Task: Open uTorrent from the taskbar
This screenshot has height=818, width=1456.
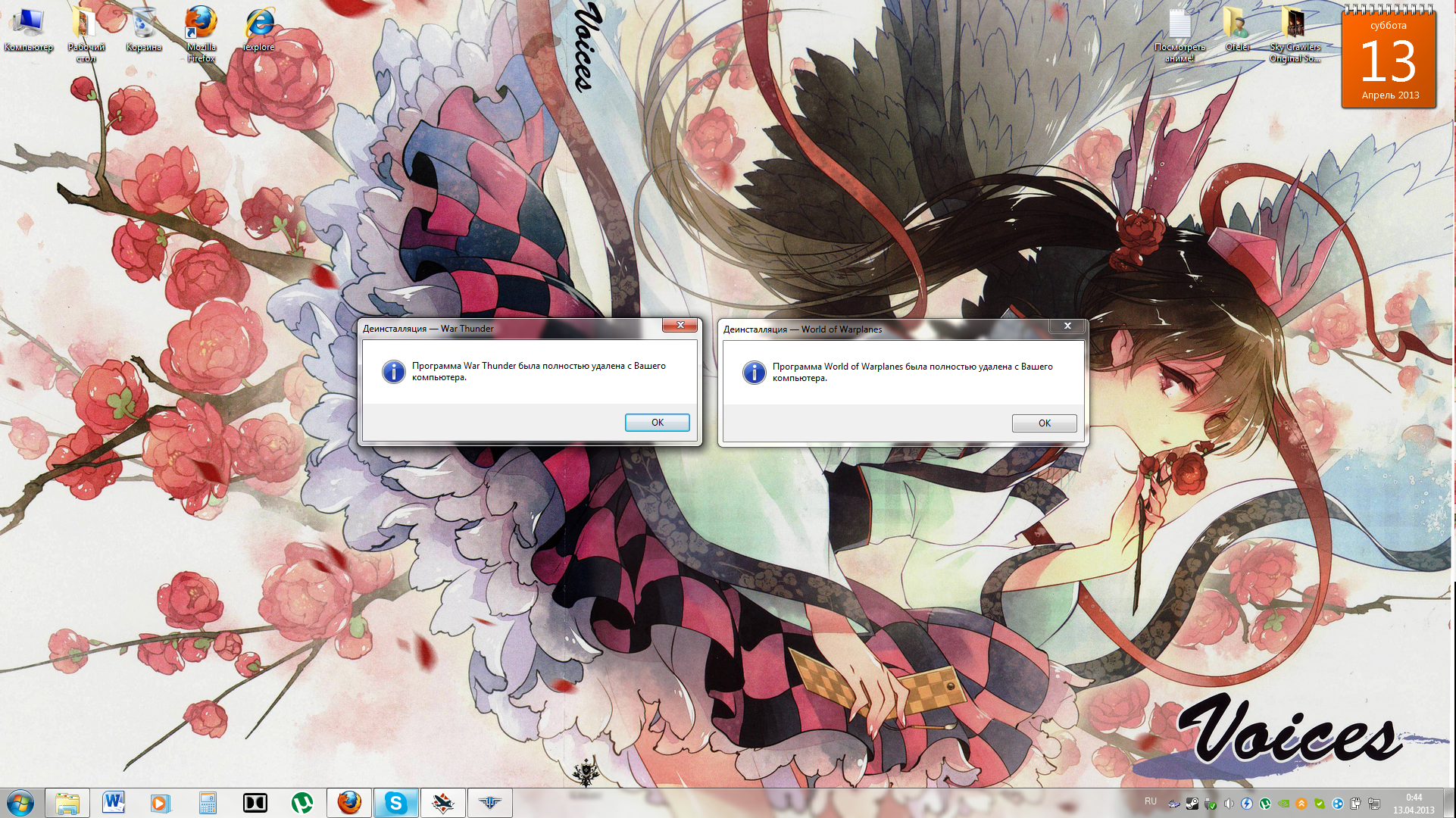Action: click(x=302, y=803)
